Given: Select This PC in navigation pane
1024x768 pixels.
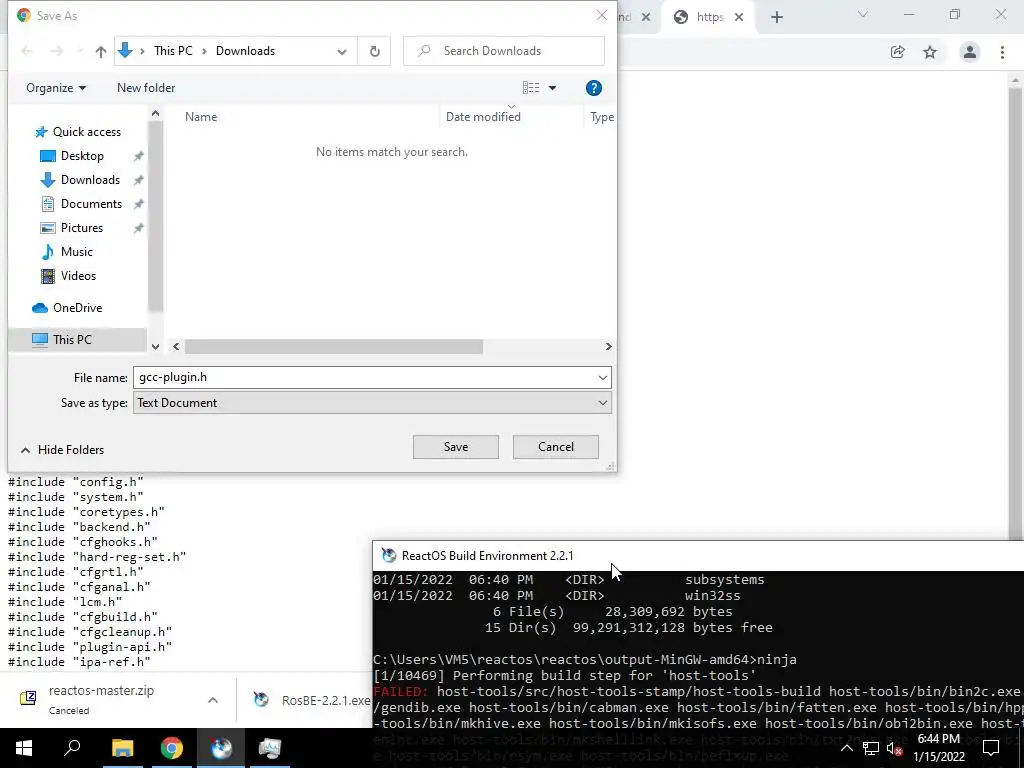Looking at the screenshot, I should tap(72, 340).
